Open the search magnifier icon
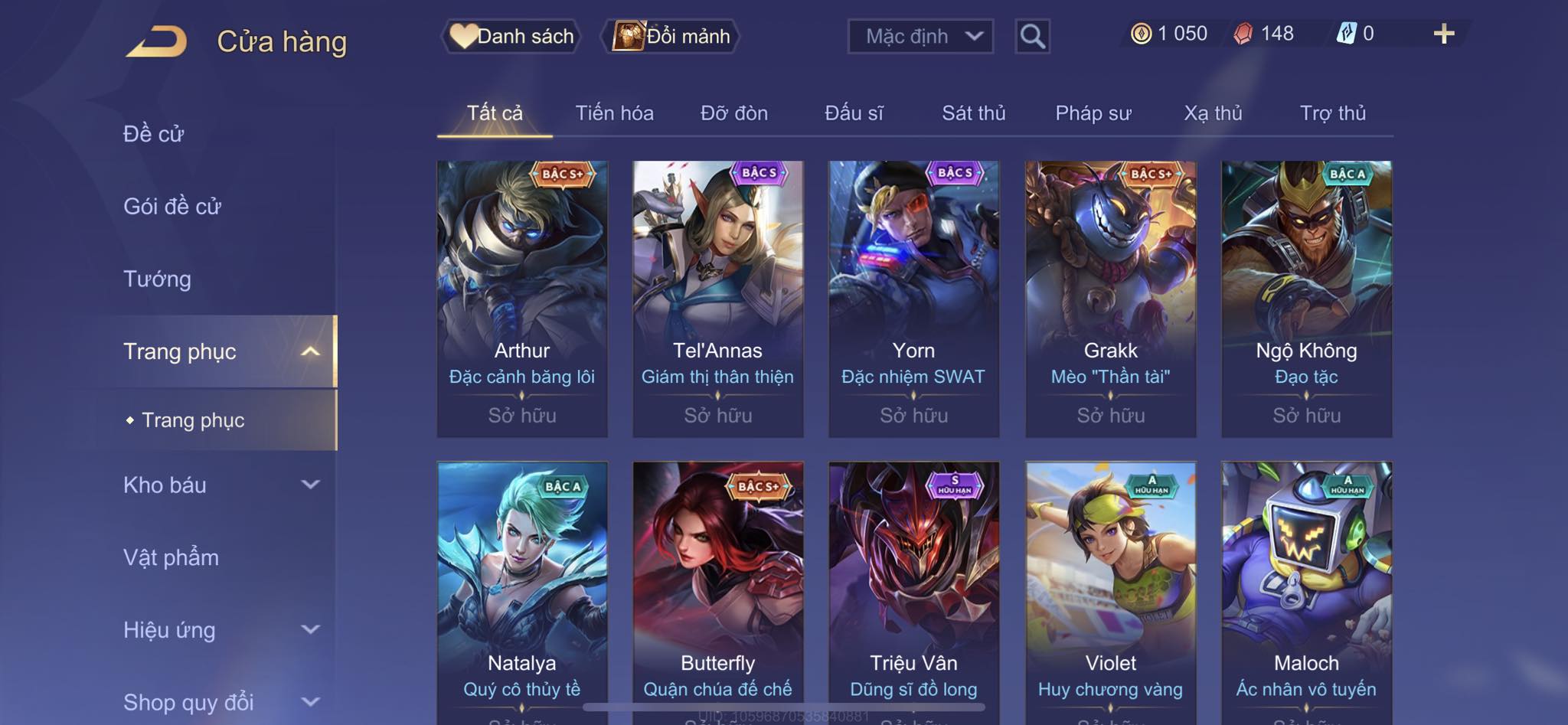This screenshot has width=1568, height=725. coord(1032,36)
